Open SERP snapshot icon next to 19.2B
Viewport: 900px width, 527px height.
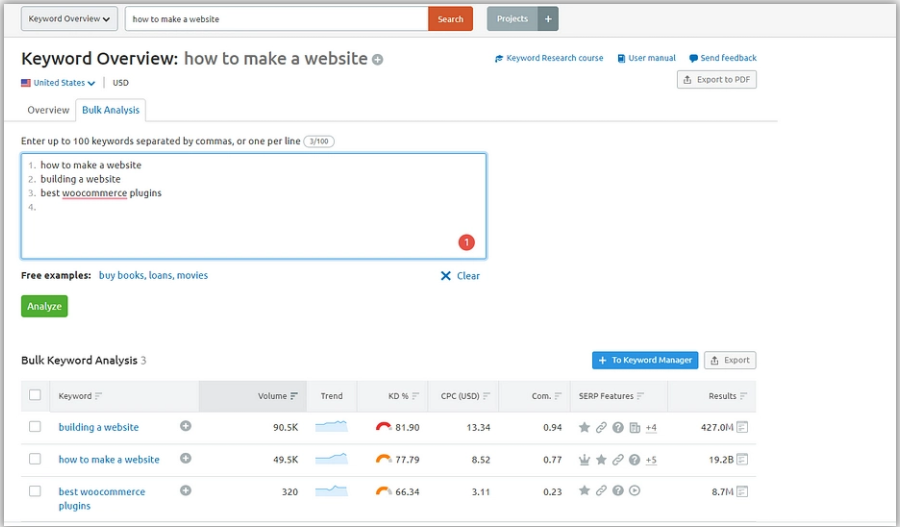coord(742,459)
